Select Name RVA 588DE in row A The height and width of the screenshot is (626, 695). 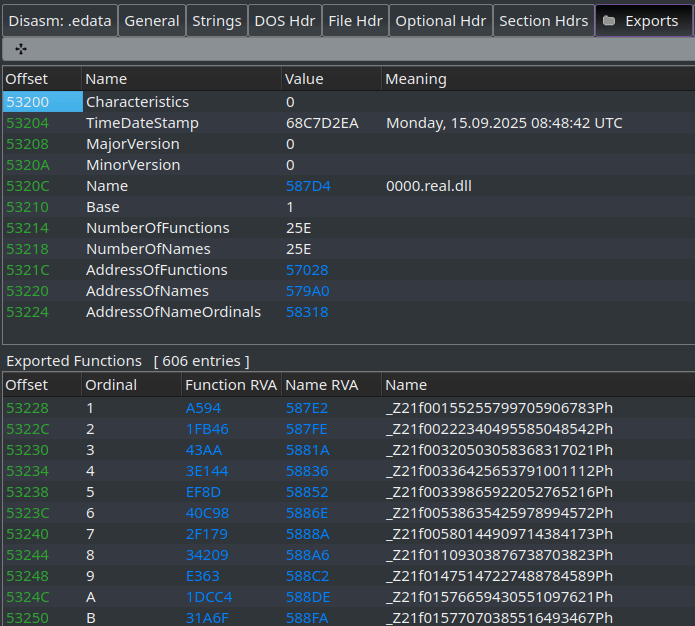pos(308,597)
